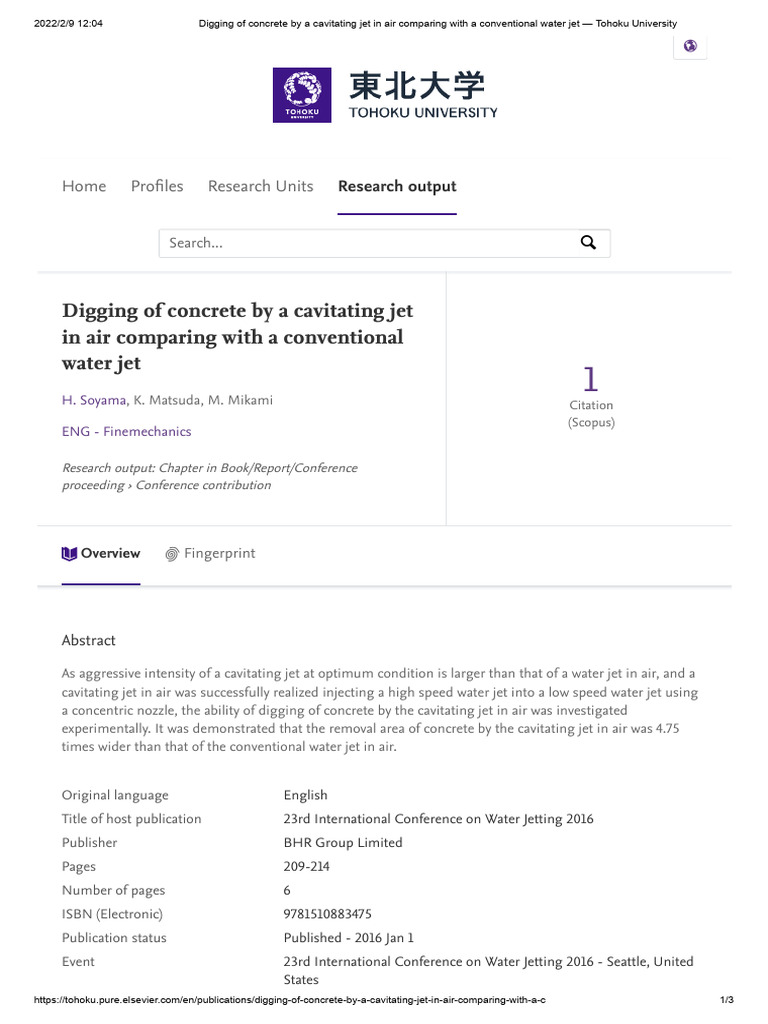Open the Profiles menu item
The image size is (768, 1024).
pos(157,186)
